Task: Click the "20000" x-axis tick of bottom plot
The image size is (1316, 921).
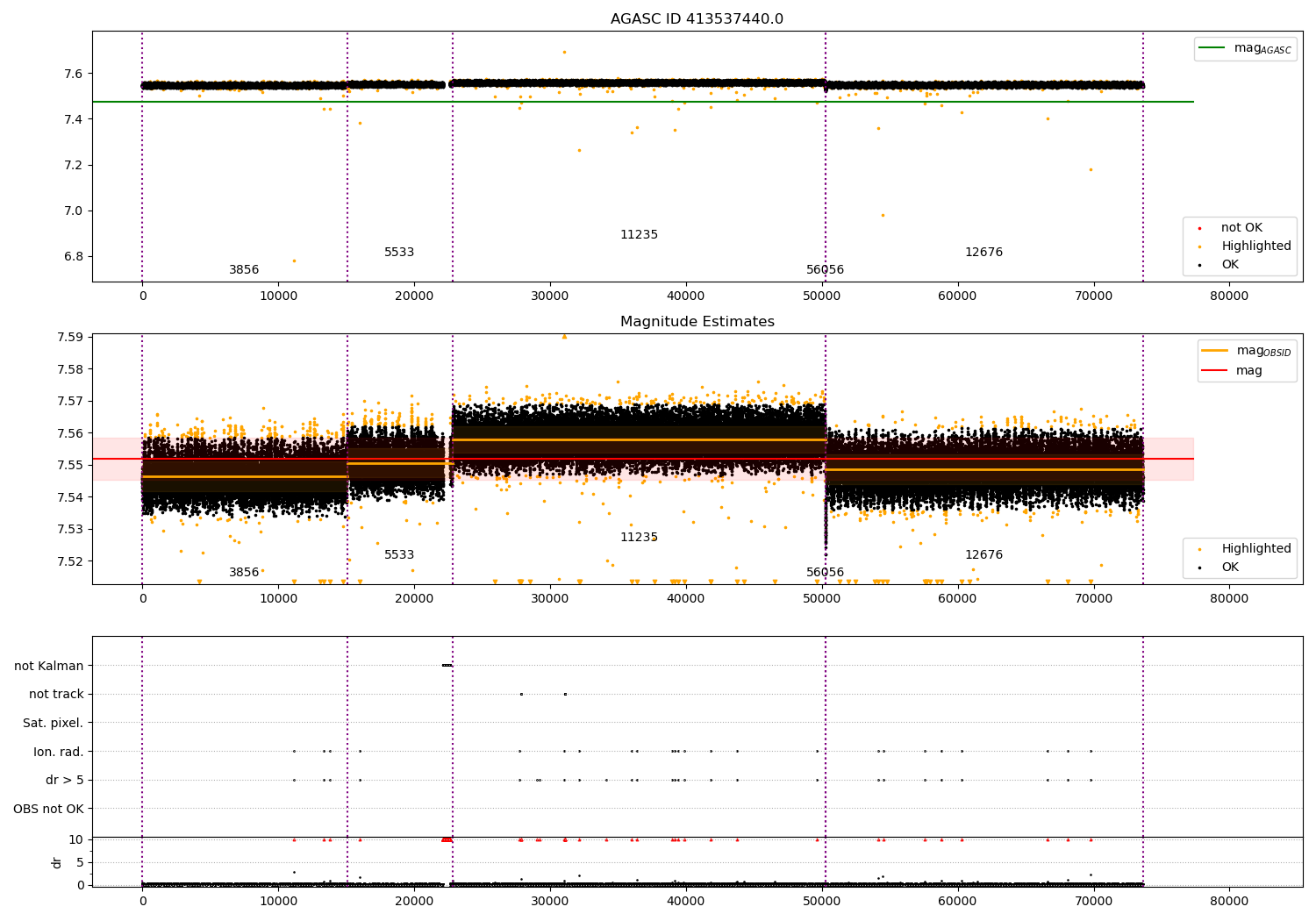Action: 414,900
